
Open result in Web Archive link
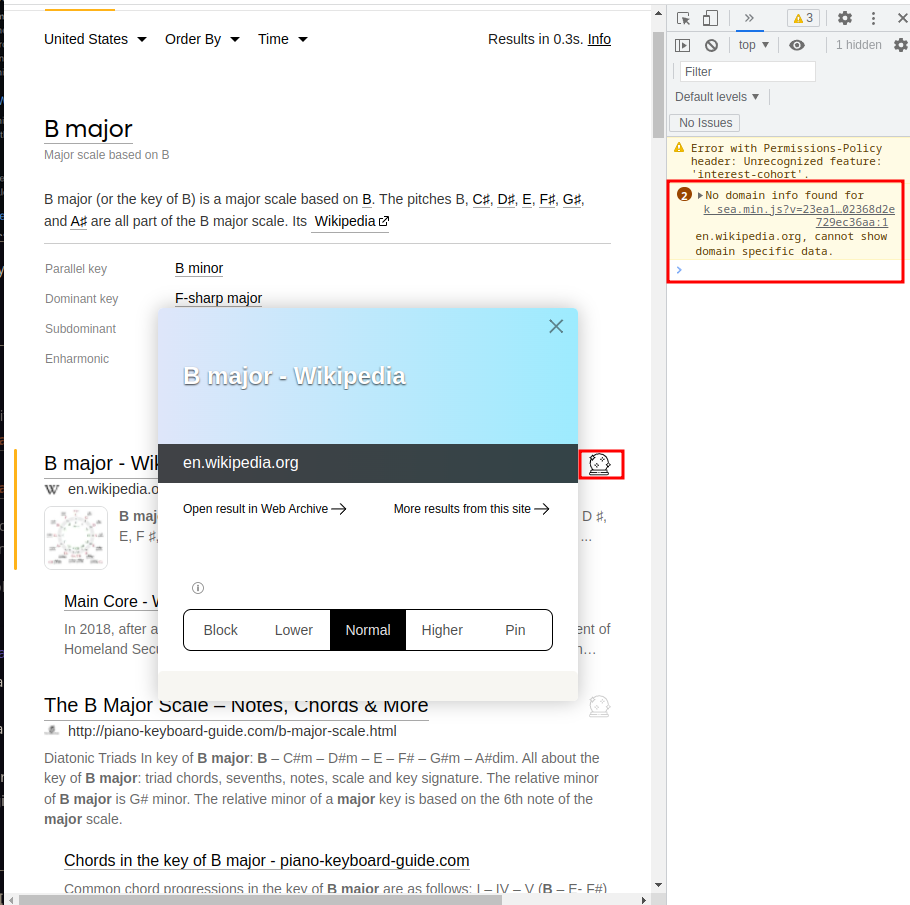(264, 509)
